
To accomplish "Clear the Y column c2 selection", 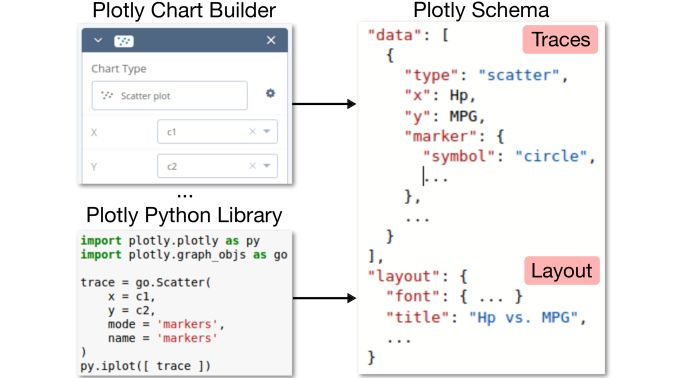I will pos(253,166).
